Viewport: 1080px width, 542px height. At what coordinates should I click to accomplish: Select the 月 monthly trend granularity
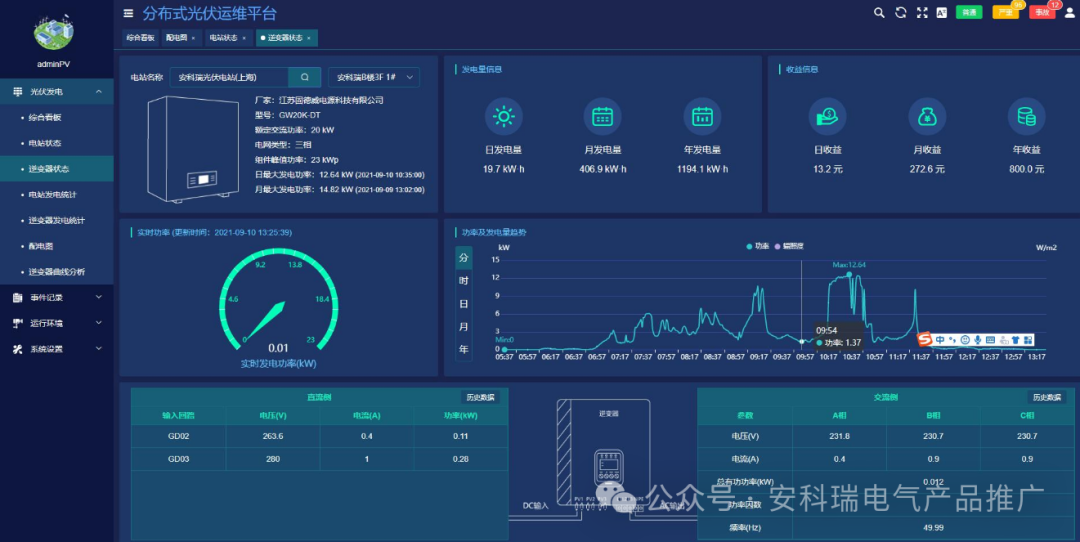pyautogui.click(x=464, y=326)
